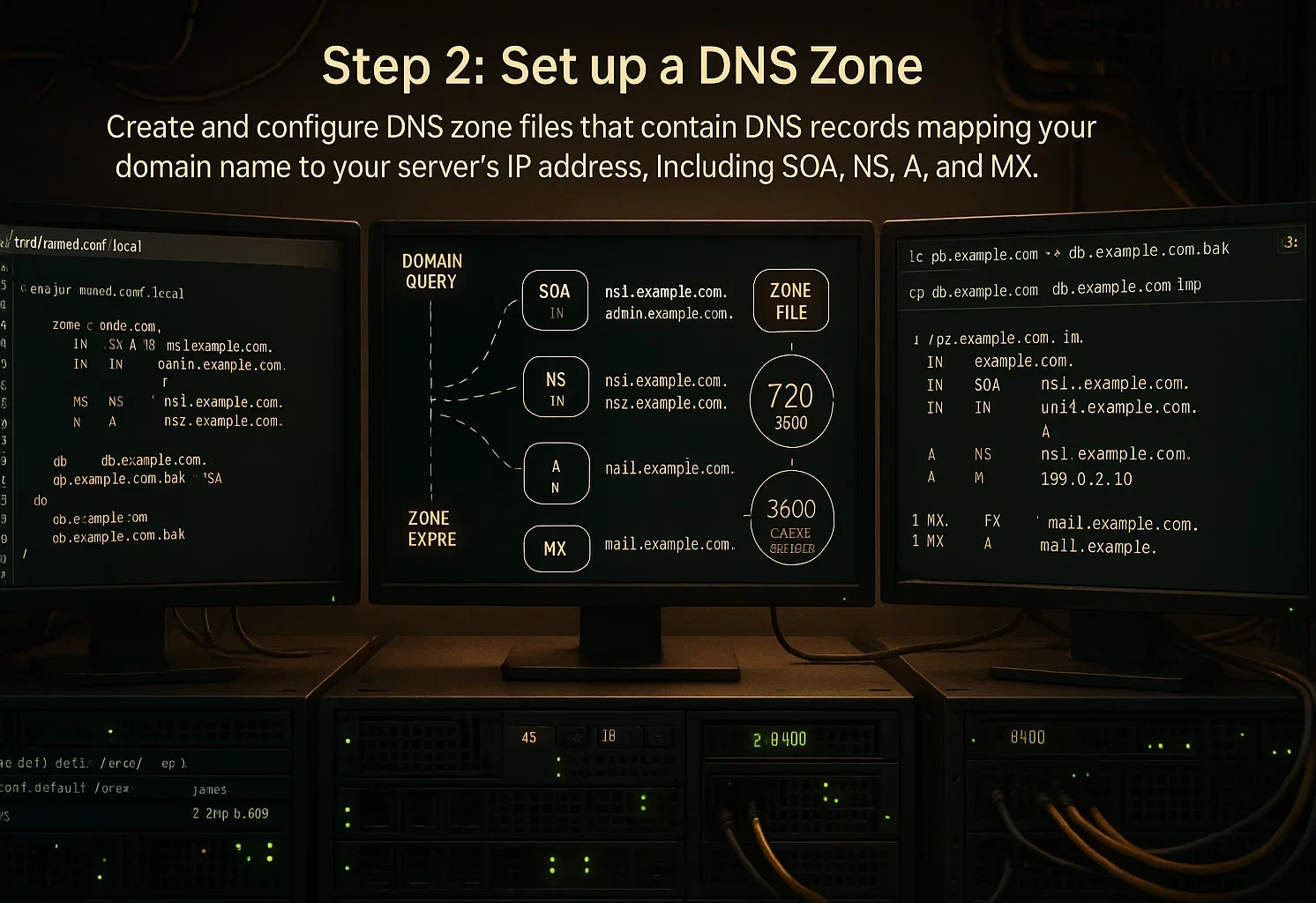The width and height of the screenshot is (1316, 903).
Task: Click the 45 indicator on center server
Action: tap(528, 736)
